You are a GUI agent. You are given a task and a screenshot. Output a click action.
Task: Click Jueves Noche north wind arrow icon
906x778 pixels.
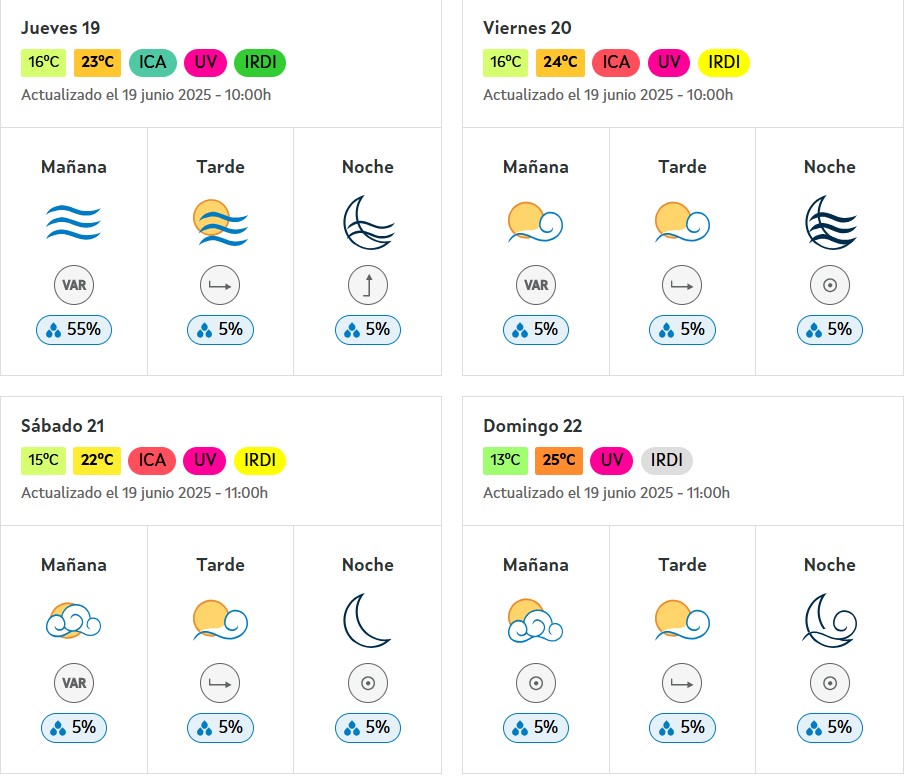coord(368,285)
